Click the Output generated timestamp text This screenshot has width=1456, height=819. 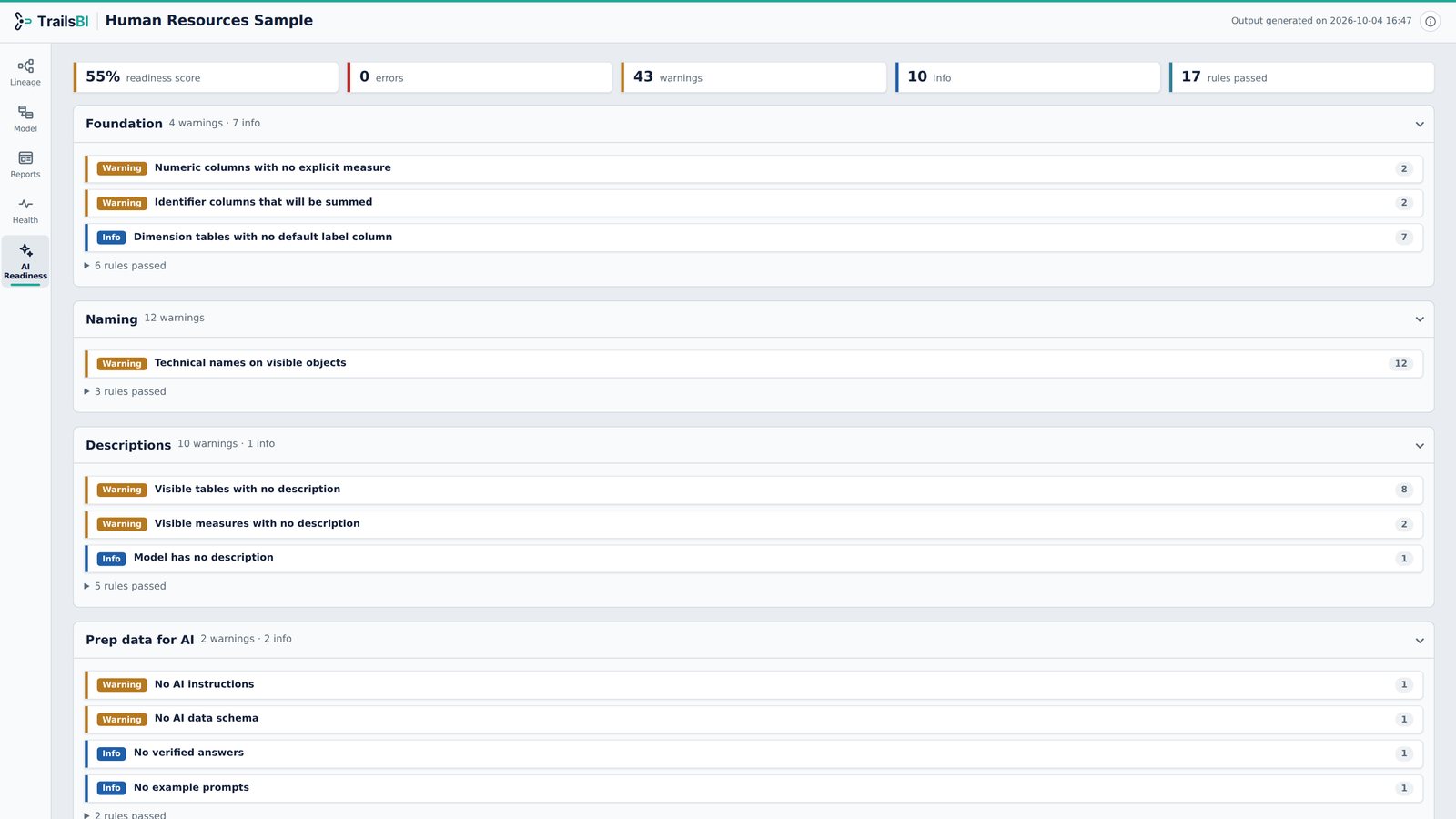click(1321, 21)
